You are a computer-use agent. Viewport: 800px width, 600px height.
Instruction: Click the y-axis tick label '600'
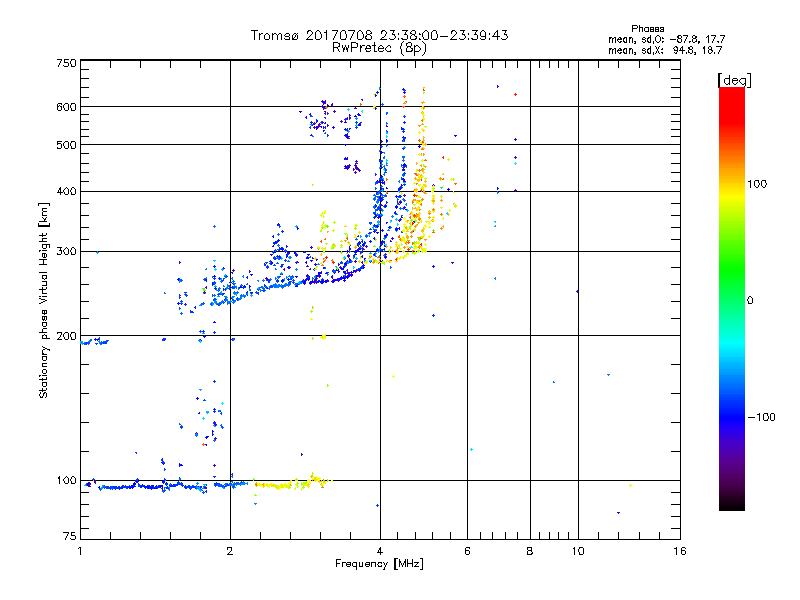[66, 107]
